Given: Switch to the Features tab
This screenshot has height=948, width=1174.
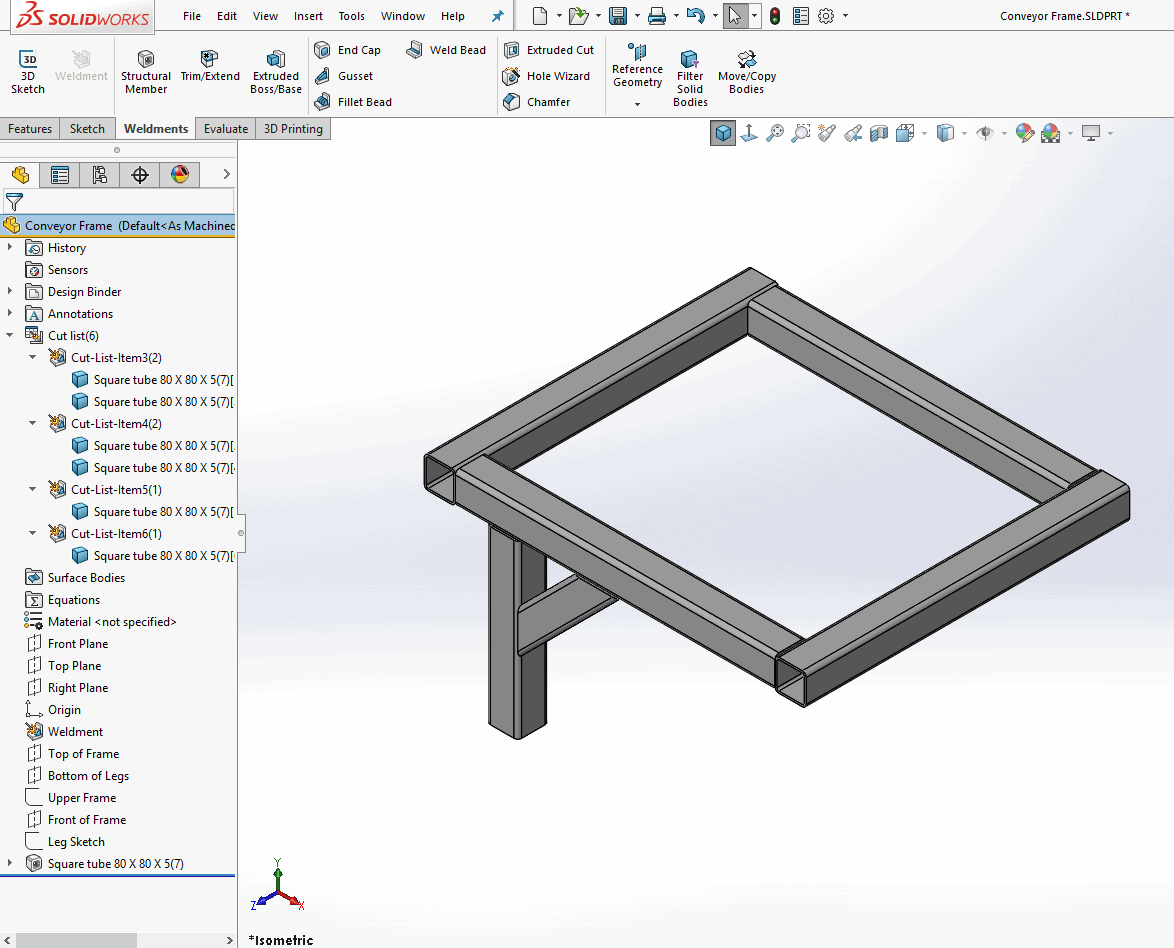Looking at the screenshot, I should pos(30,129).
